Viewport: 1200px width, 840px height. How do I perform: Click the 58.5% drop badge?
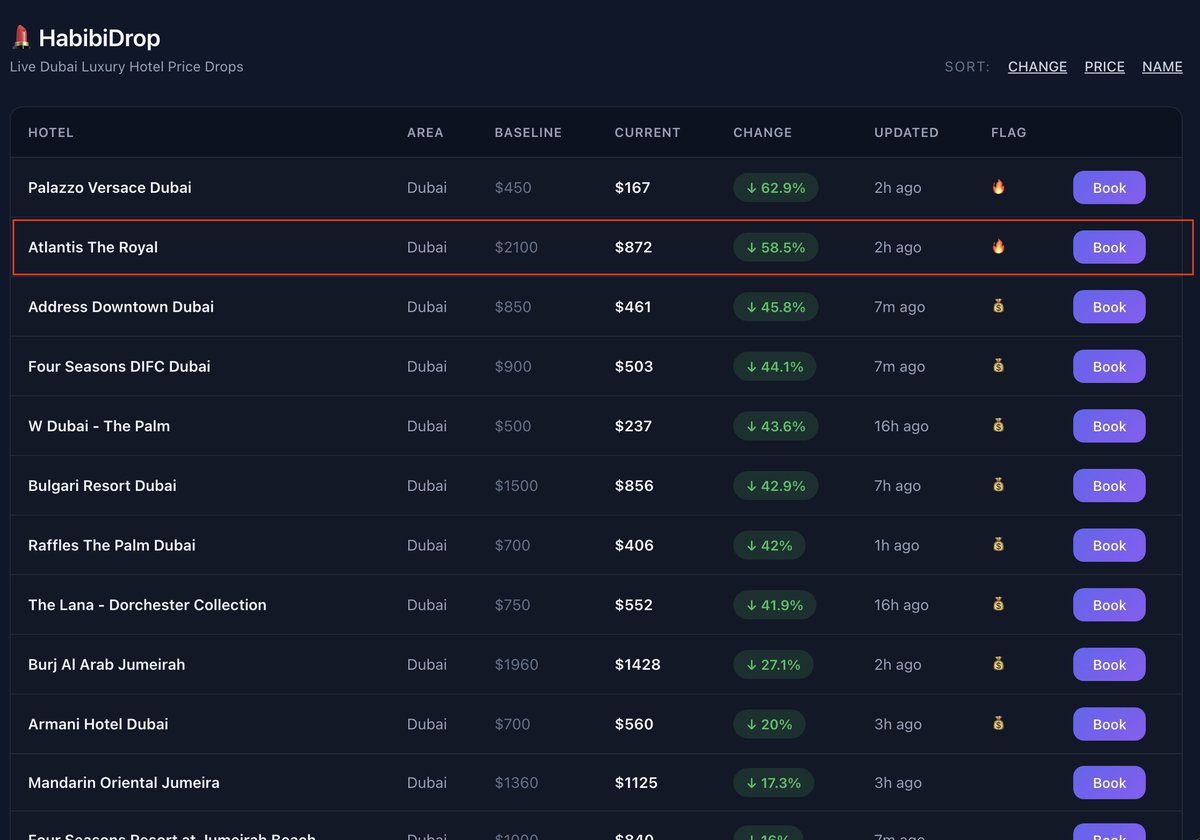(x=775, y=247)
